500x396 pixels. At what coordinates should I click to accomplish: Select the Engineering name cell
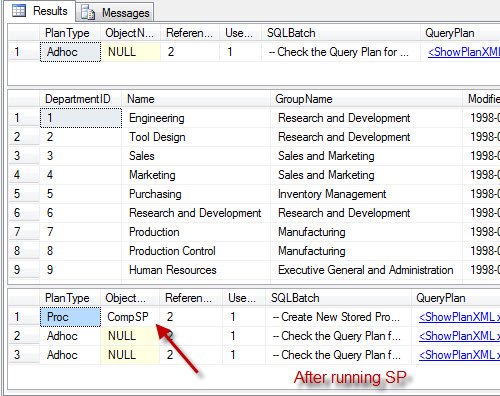(x=196, y=118)
